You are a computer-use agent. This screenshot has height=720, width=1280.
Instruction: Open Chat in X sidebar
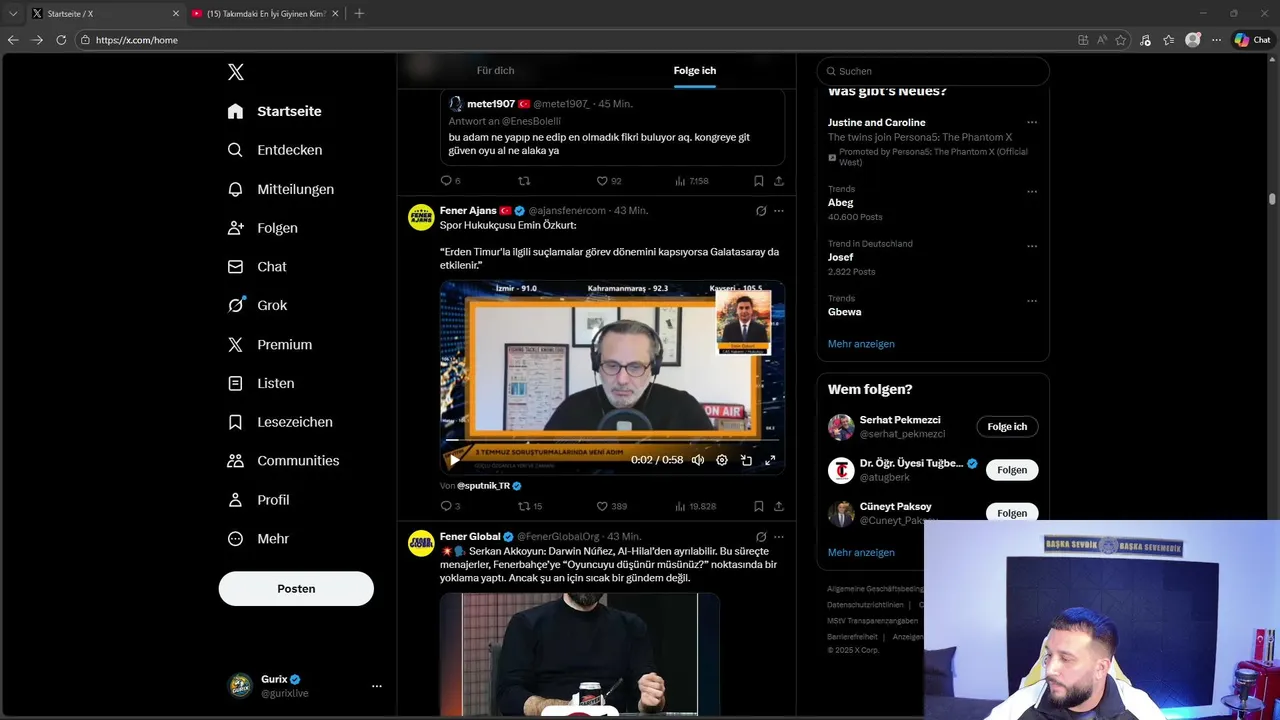pyautogui.click(x=257, y=267)
